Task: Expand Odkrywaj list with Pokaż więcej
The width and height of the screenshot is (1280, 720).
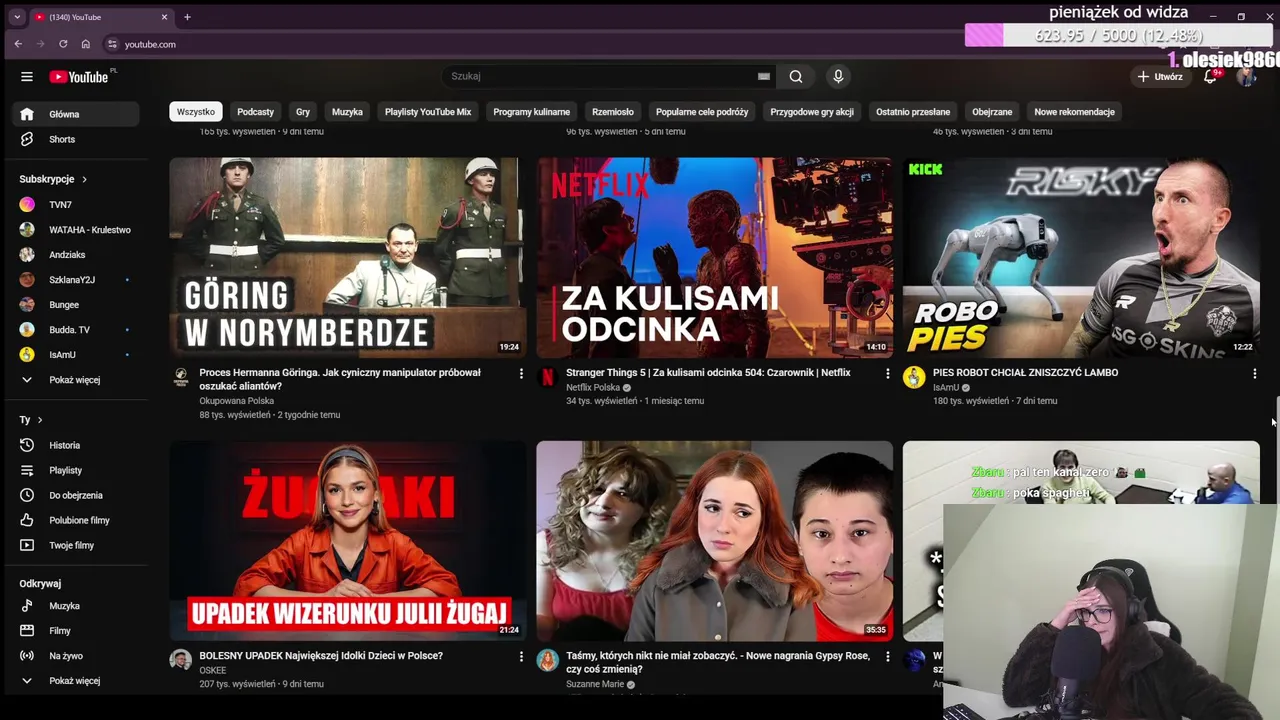Action: 75,681
